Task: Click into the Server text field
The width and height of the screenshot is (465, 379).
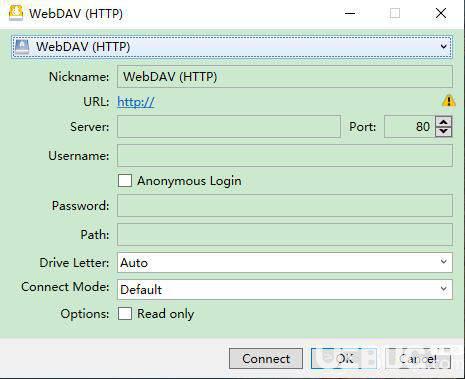Action: point(229,127)
